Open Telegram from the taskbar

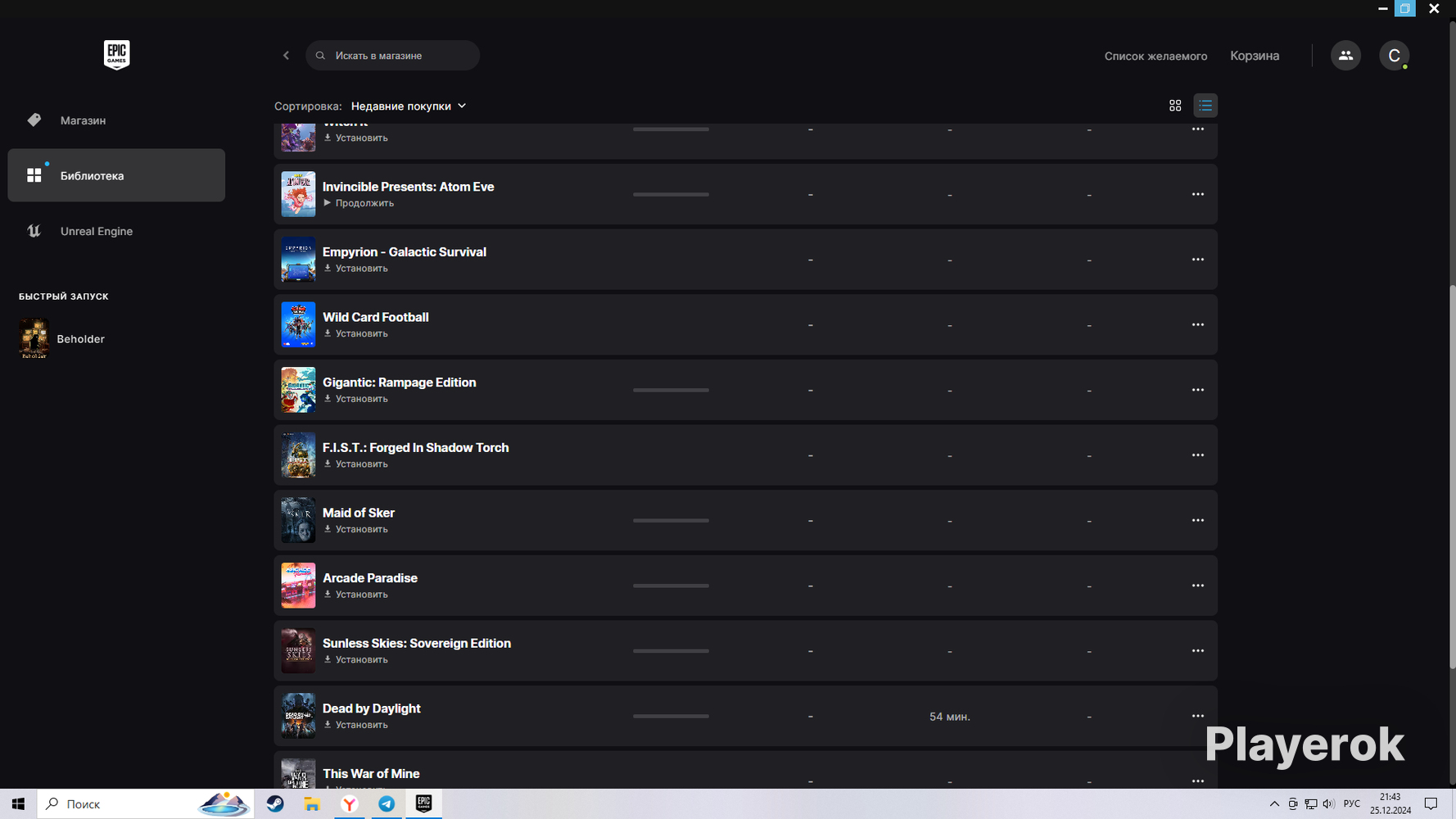coord(387,804)
